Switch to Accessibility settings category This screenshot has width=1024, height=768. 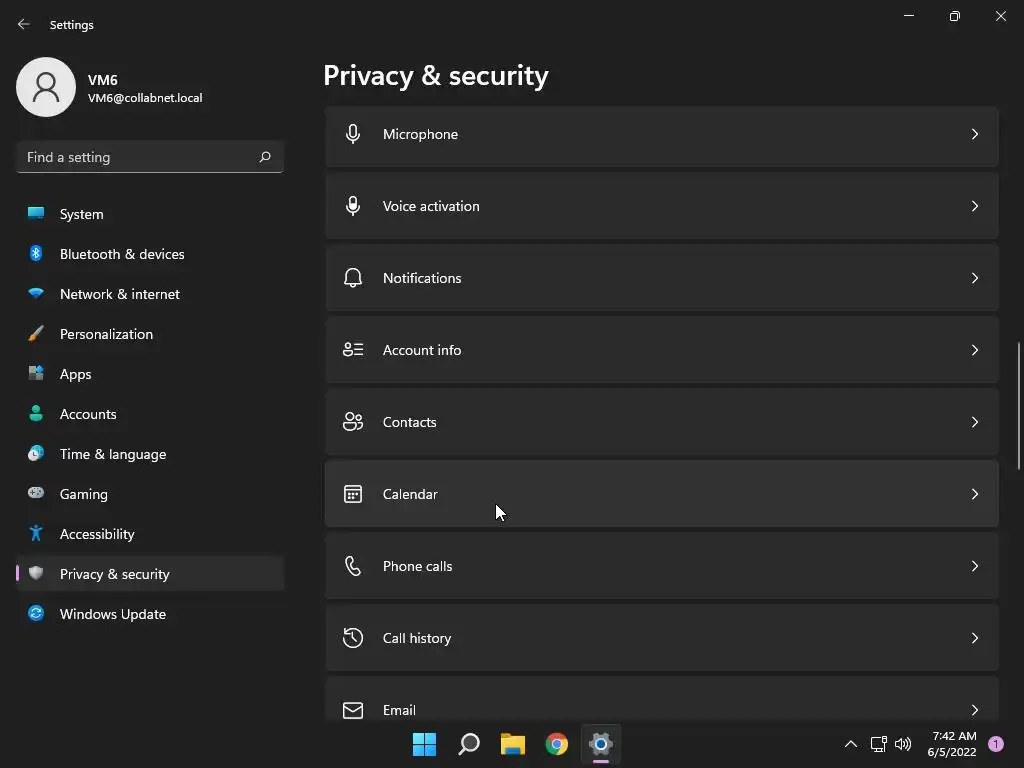point(97,534)
